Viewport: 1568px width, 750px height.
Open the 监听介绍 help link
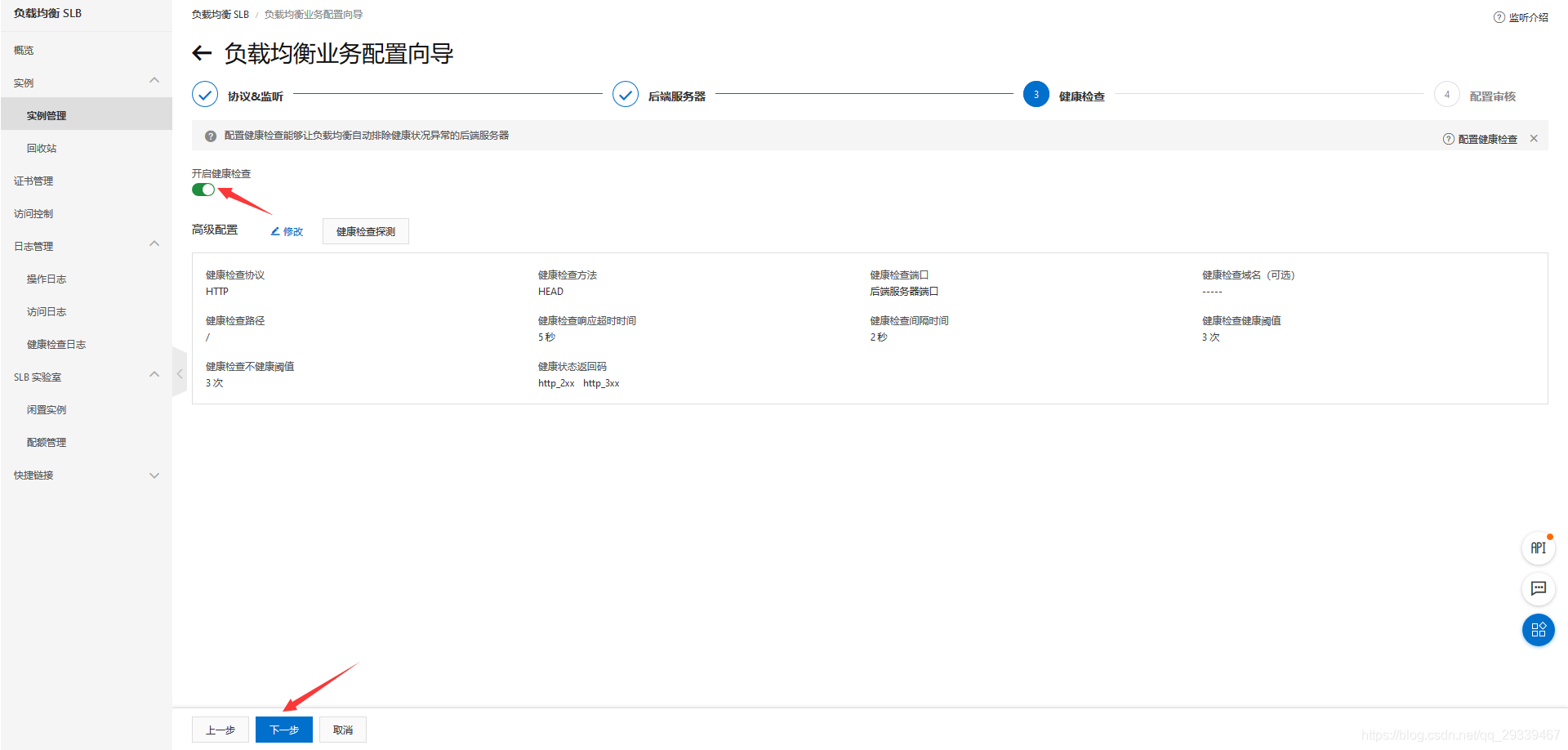coord(1521,17)
